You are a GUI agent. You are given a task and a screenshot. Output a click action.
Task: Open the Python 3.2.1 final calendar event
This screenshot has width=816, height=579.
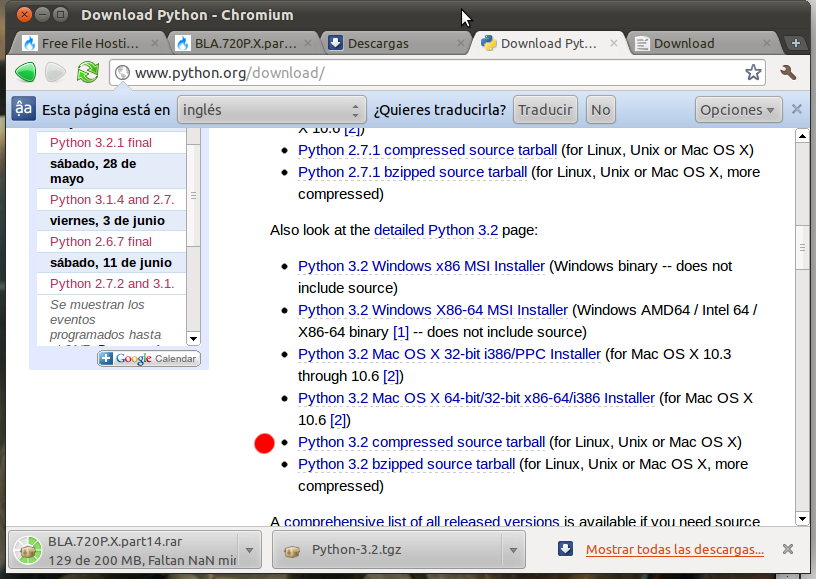101,143
